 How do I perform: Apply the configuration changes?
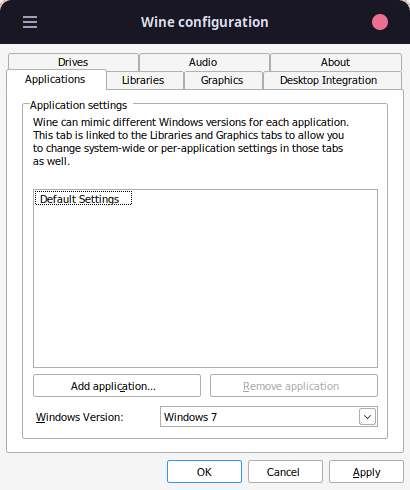366,472
